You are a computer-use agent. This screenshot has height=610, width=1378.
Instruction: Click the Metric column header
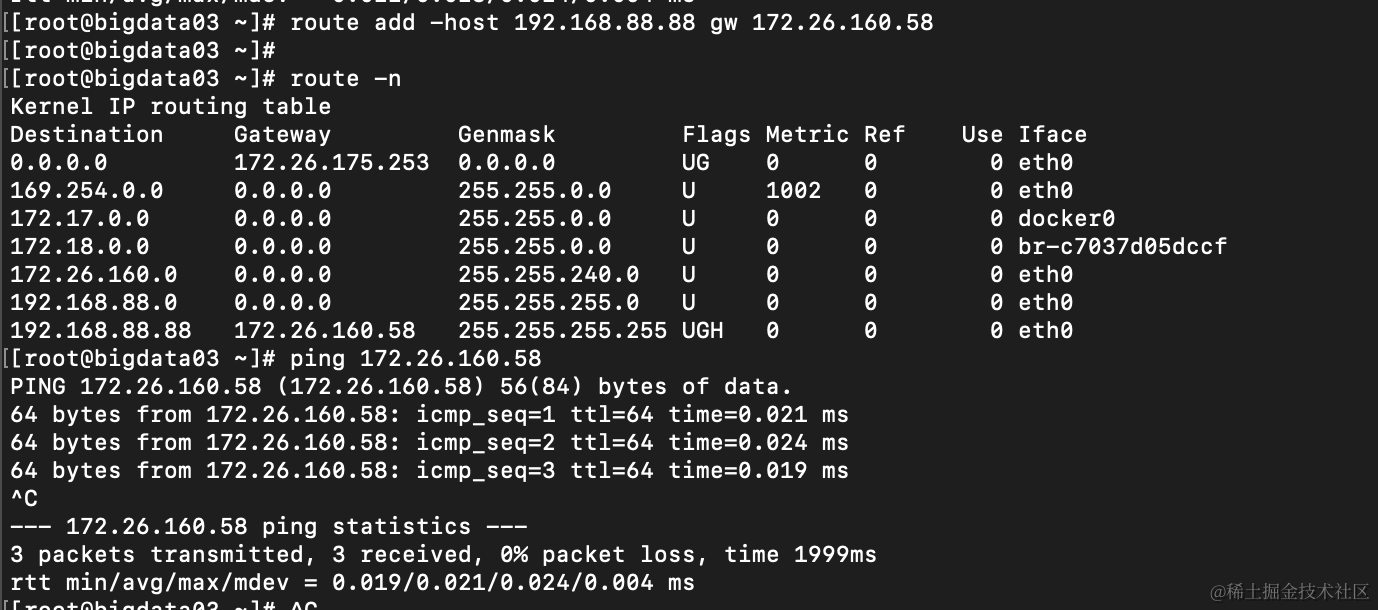[x=807, y=134]
